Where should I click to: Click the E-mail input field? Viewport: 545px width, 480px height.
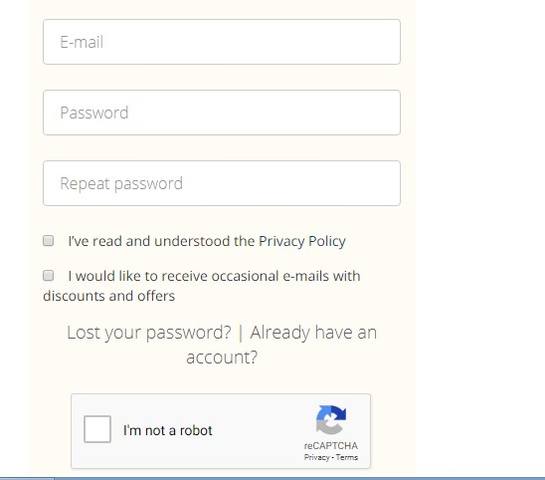click(222, 42)
